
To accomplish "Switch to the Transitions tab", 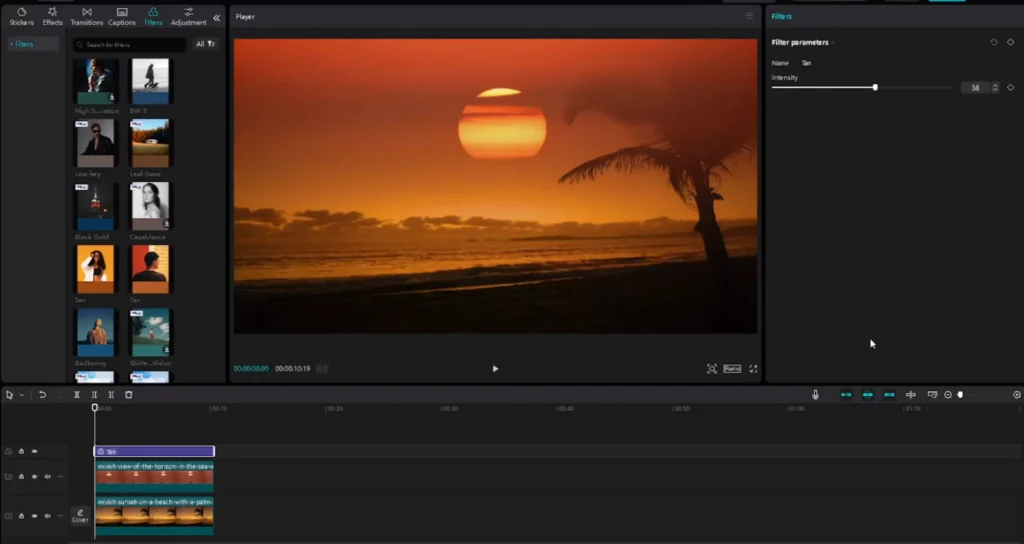I will [x=87, y=17].
